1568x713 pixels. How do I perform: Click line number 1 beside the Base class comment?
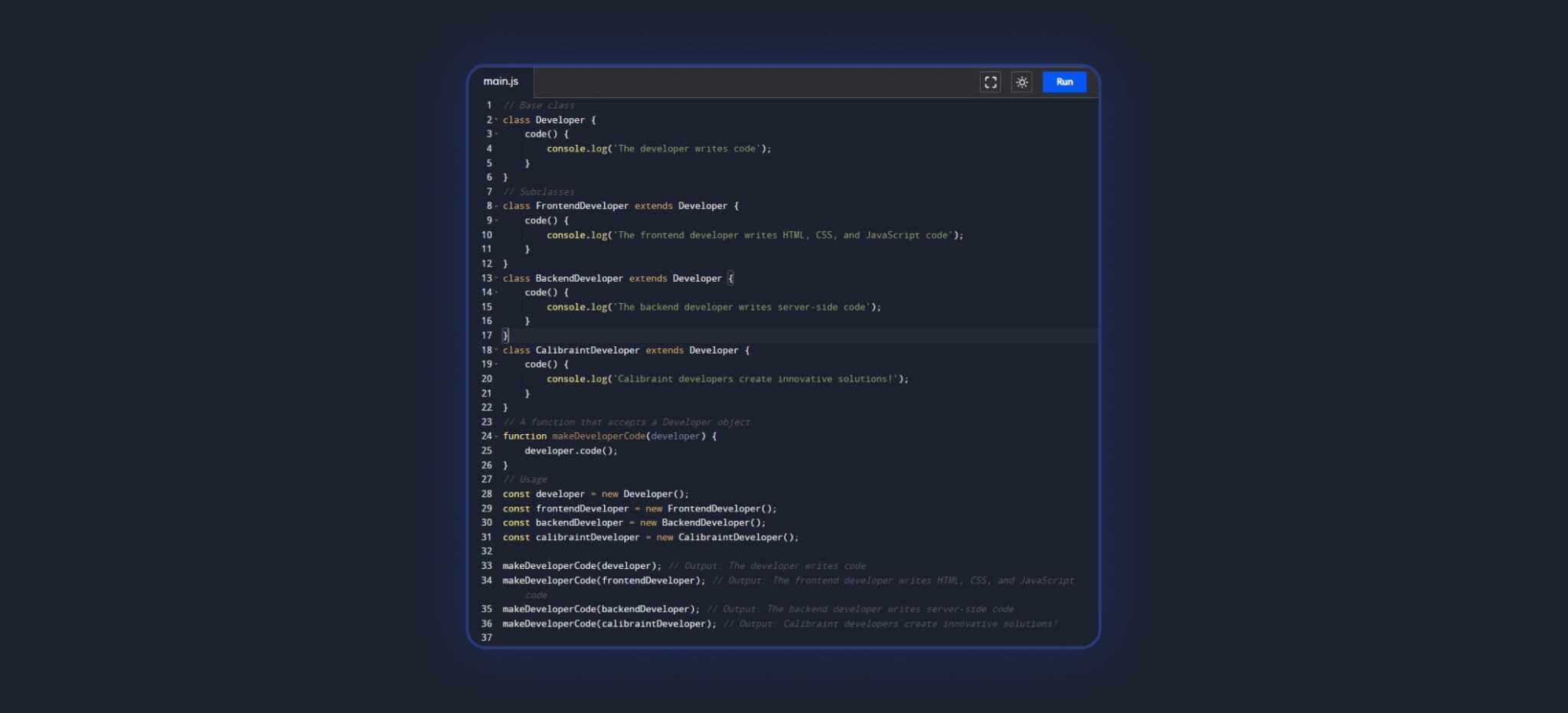(x=488, y=105)
